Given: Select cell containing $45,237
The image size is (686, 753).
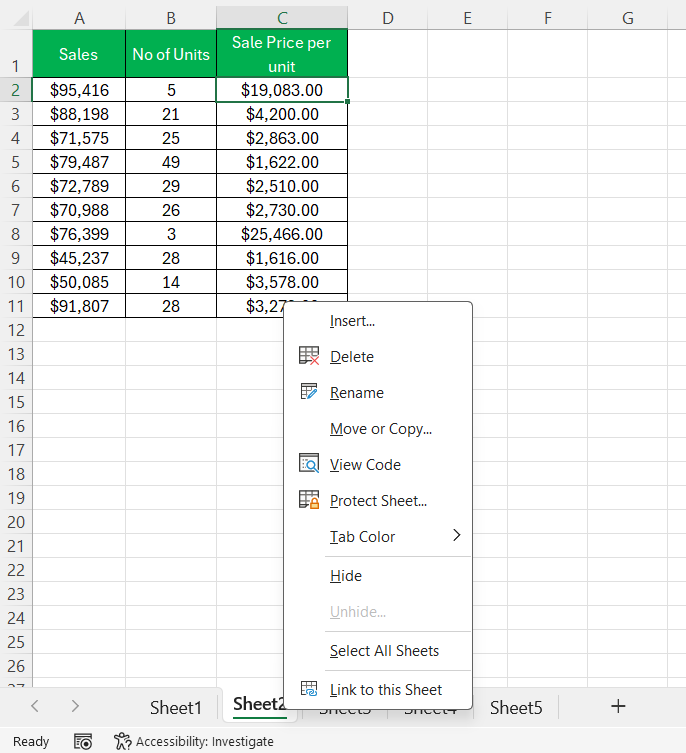Looking at the screenshot, I should [79, 258].
